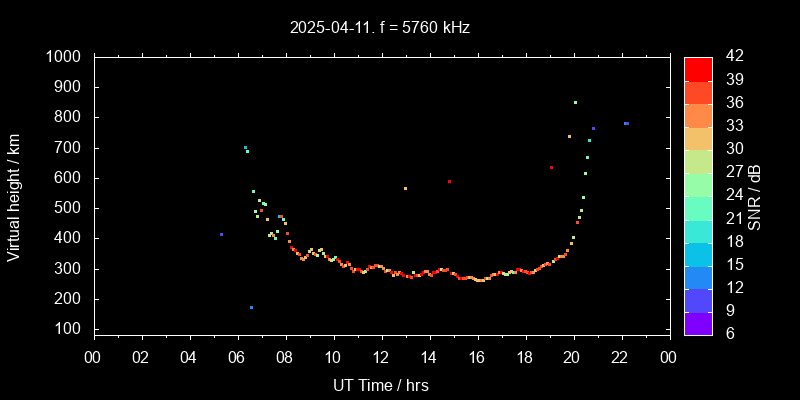Viewport: 800px width, 400px height.
Task: Select the light green 24–27 dB colorbar band
Action: pyautogui.click(x=698, y=183)
